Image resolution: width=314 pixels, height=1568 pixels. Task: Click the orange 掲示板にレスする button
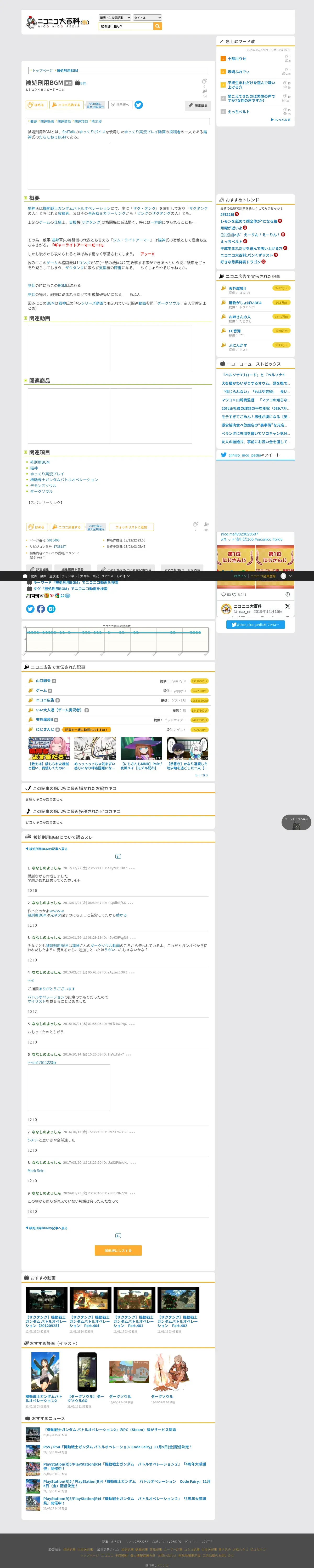point(118,1250)
